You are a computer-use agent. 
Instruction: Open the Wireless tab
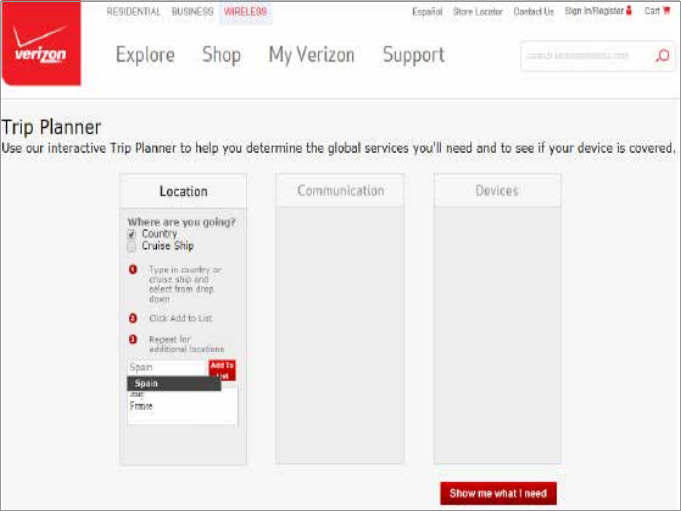(x=245, y=12)
